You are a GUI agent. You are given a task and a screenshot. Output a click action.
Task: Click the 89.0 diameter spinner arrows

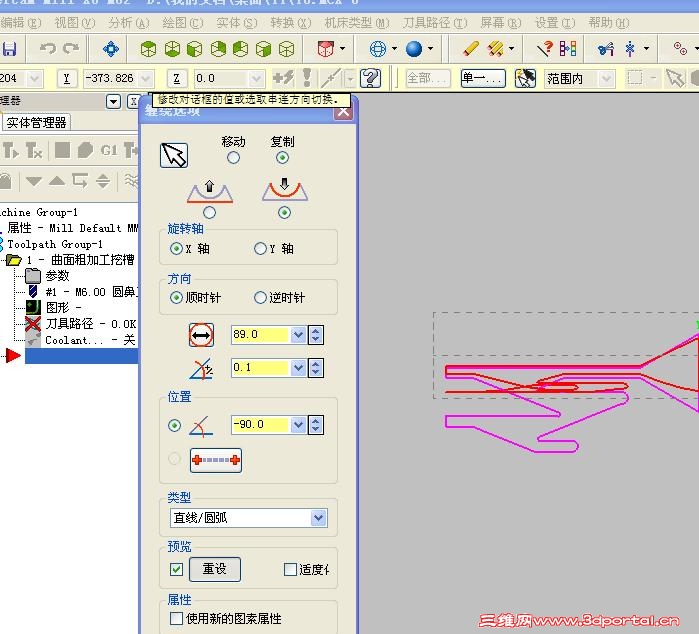click(x=316, y=335)
